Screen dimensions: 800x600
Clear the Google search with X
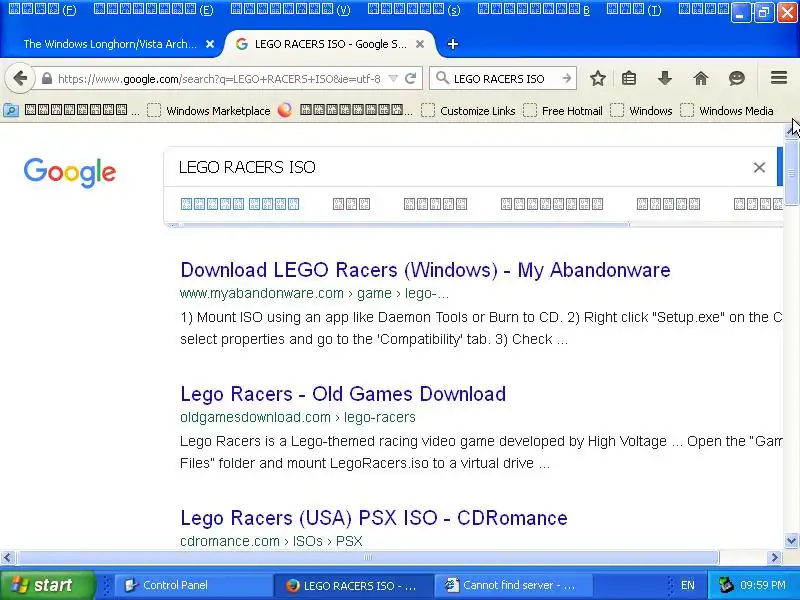759,167
